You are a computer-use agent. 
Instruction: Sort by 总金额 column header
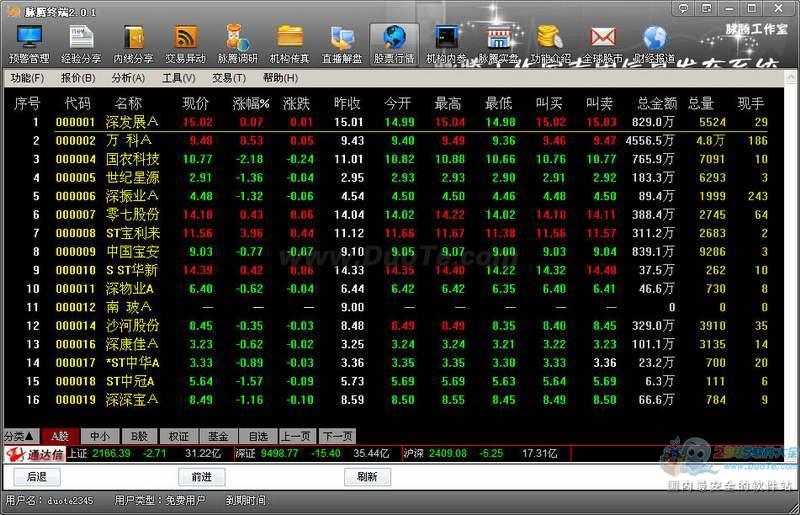click(657, 104)
